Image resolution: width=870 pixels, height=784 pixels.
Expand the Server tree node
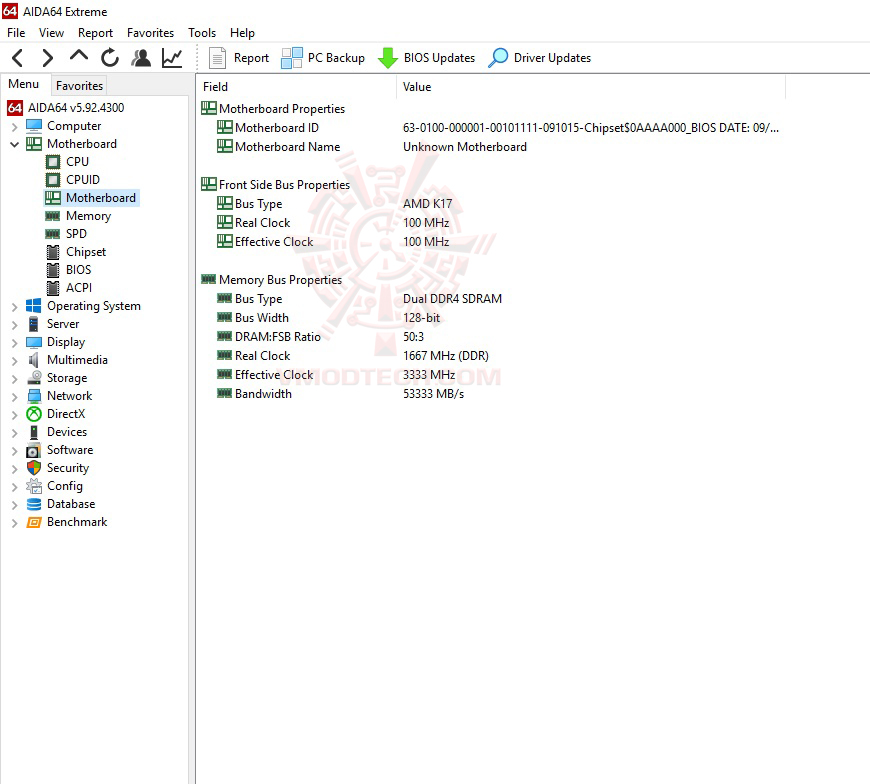coord(14,325)
